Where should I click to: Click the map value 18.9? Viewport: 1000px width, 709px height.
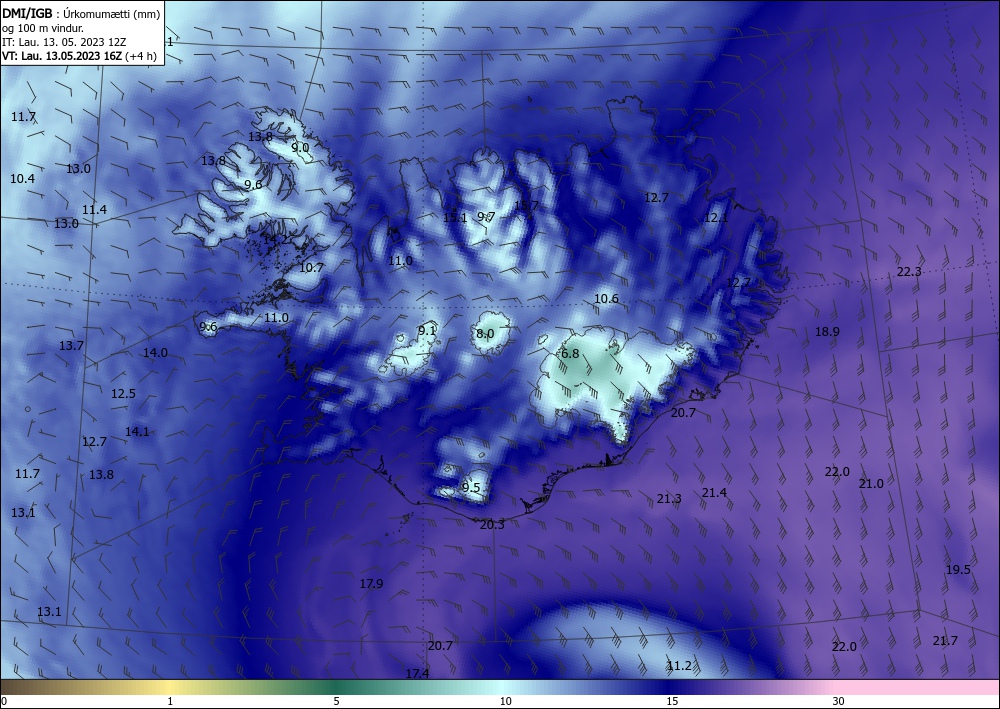[827, 332]
